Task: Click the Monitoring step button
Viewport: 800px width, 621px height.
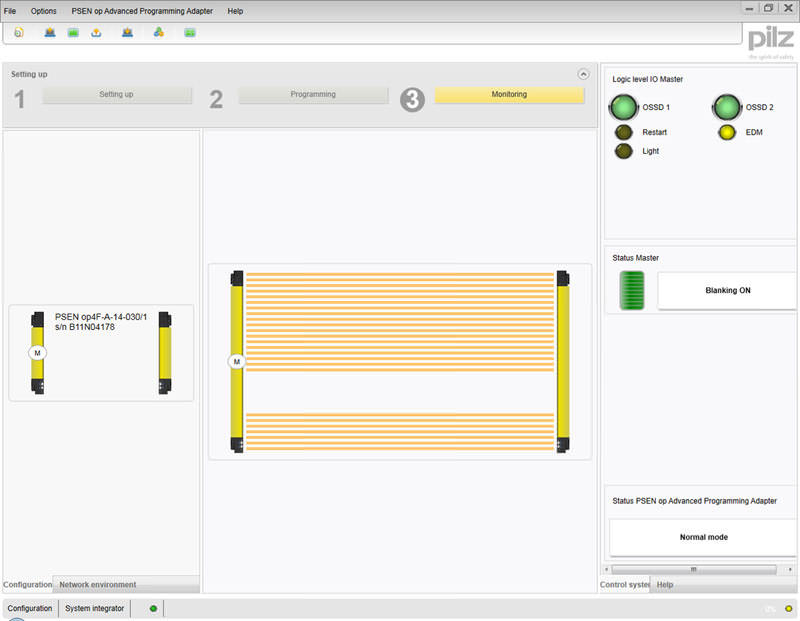Action: pyautogui.click(x=509, y=95)
